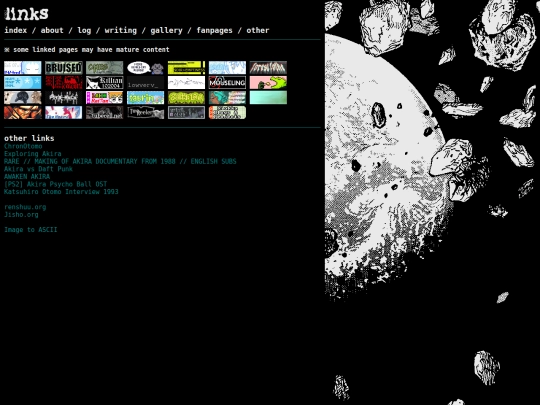The height and width of the screenshot is (405, 540).
Task: Open the taurin site button
Action: coord(145,98)
